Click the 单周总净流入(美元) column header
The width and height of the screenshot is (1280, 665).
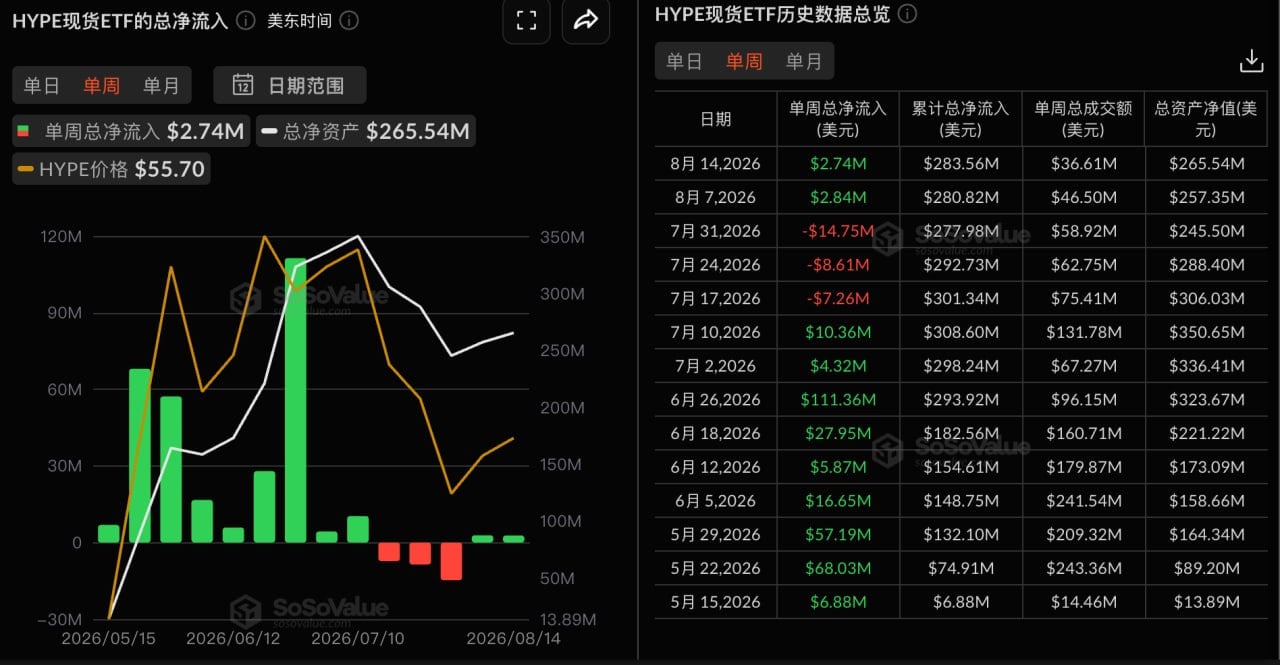pyautogui.click(x=838, y=119)
